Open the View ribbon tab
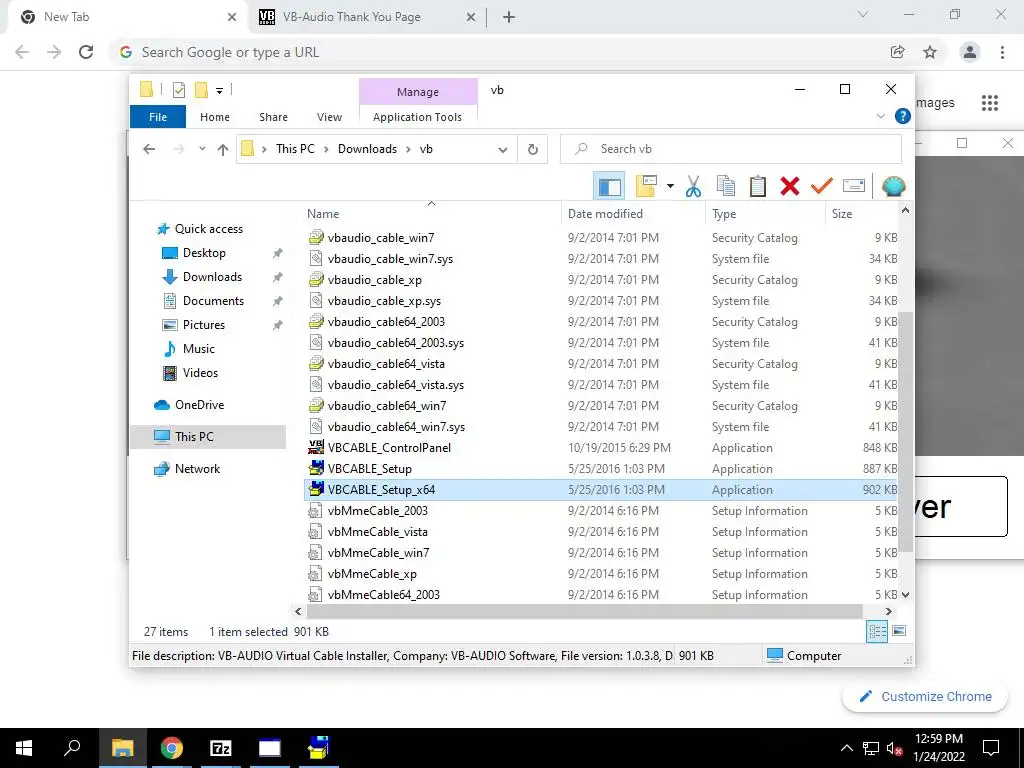Image resolution: width=1024 pixels, height=768 pixels. point(329,117)
